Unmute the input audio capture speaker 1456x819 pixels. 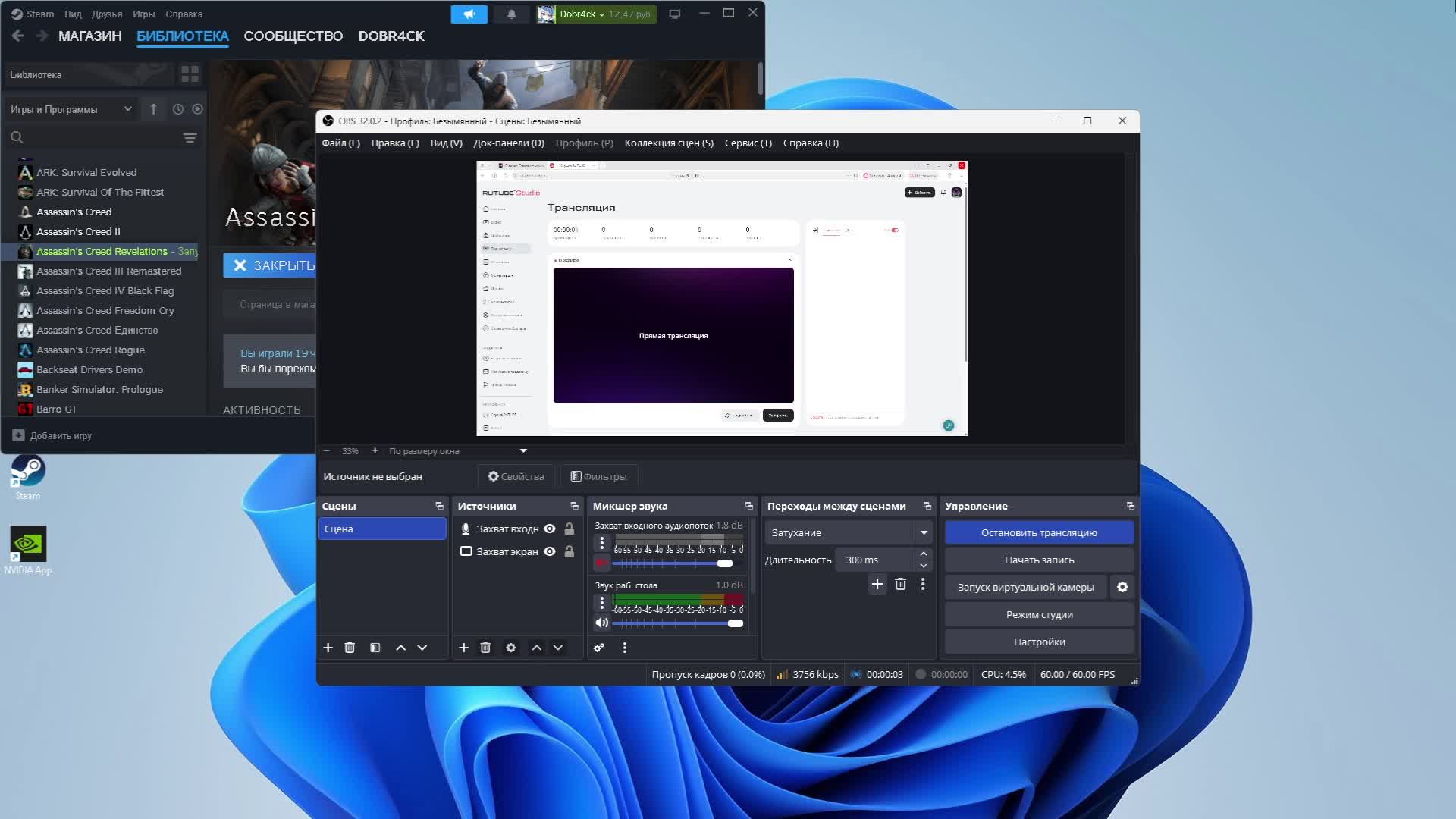[x=601, y=563]
